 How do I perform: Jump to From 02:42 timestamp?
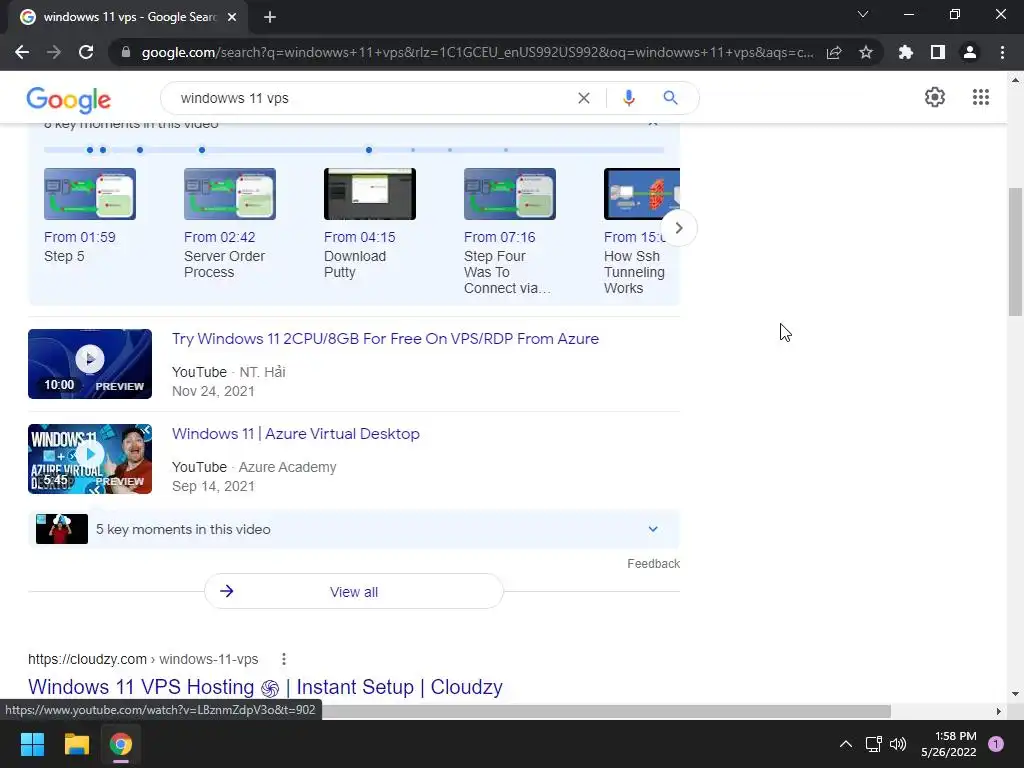(x=219, y=237)
